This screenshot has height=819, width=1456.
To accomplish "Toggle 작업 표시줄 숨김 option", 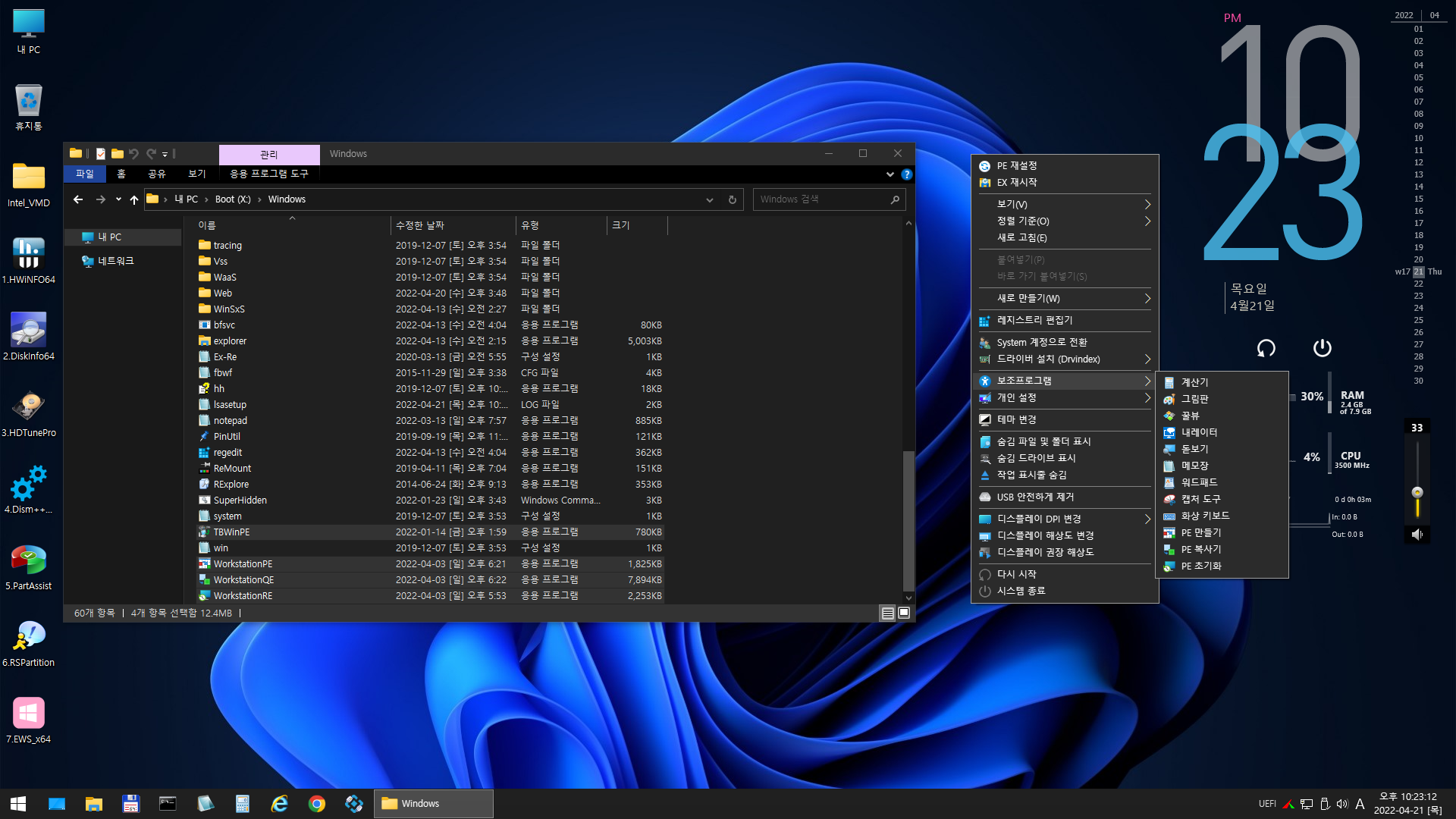I will pyautogui.click(x=1065, y=475).
